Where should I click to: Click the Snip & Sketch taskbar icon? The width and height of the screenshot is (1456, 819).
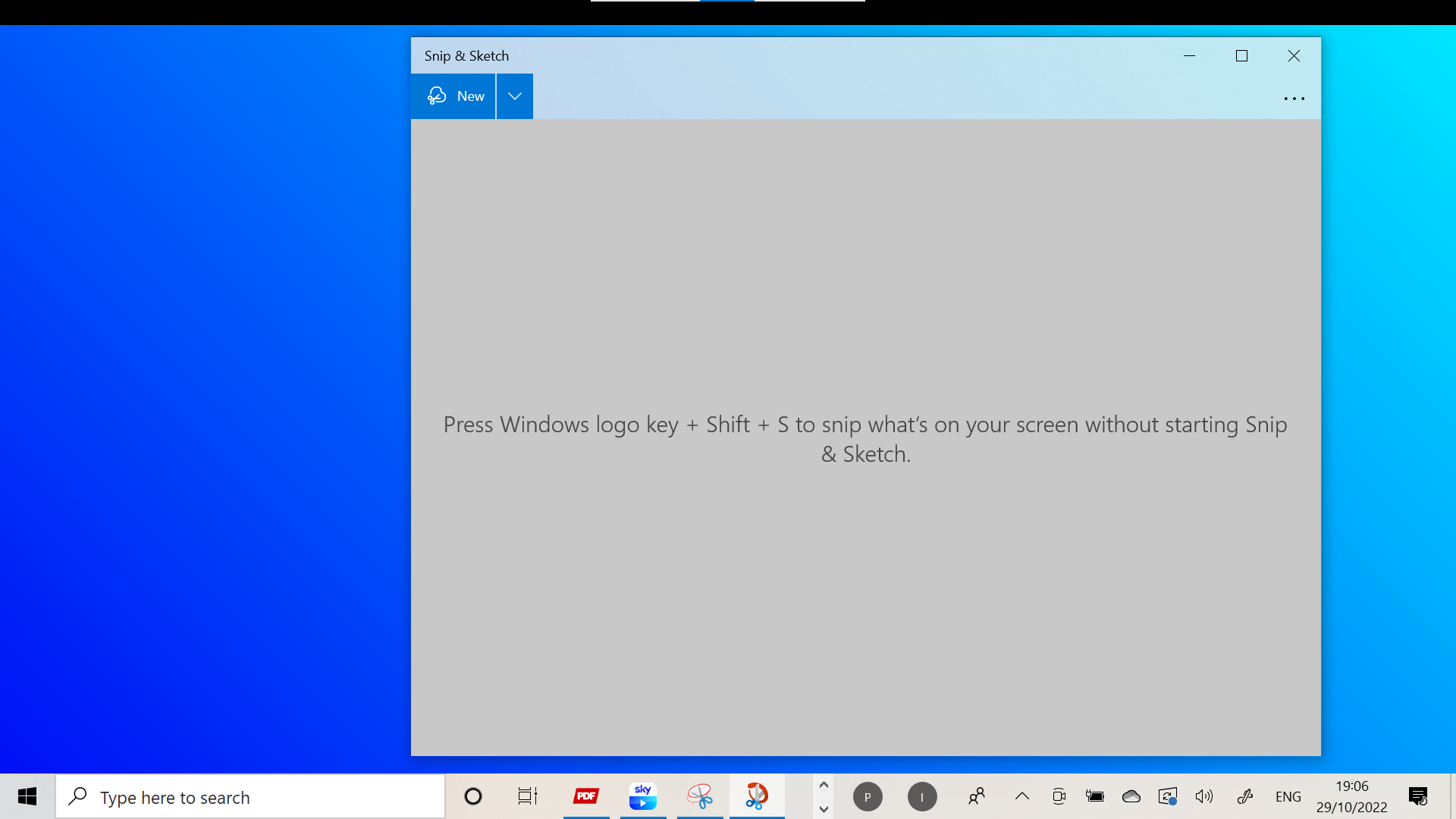point(757,796)
